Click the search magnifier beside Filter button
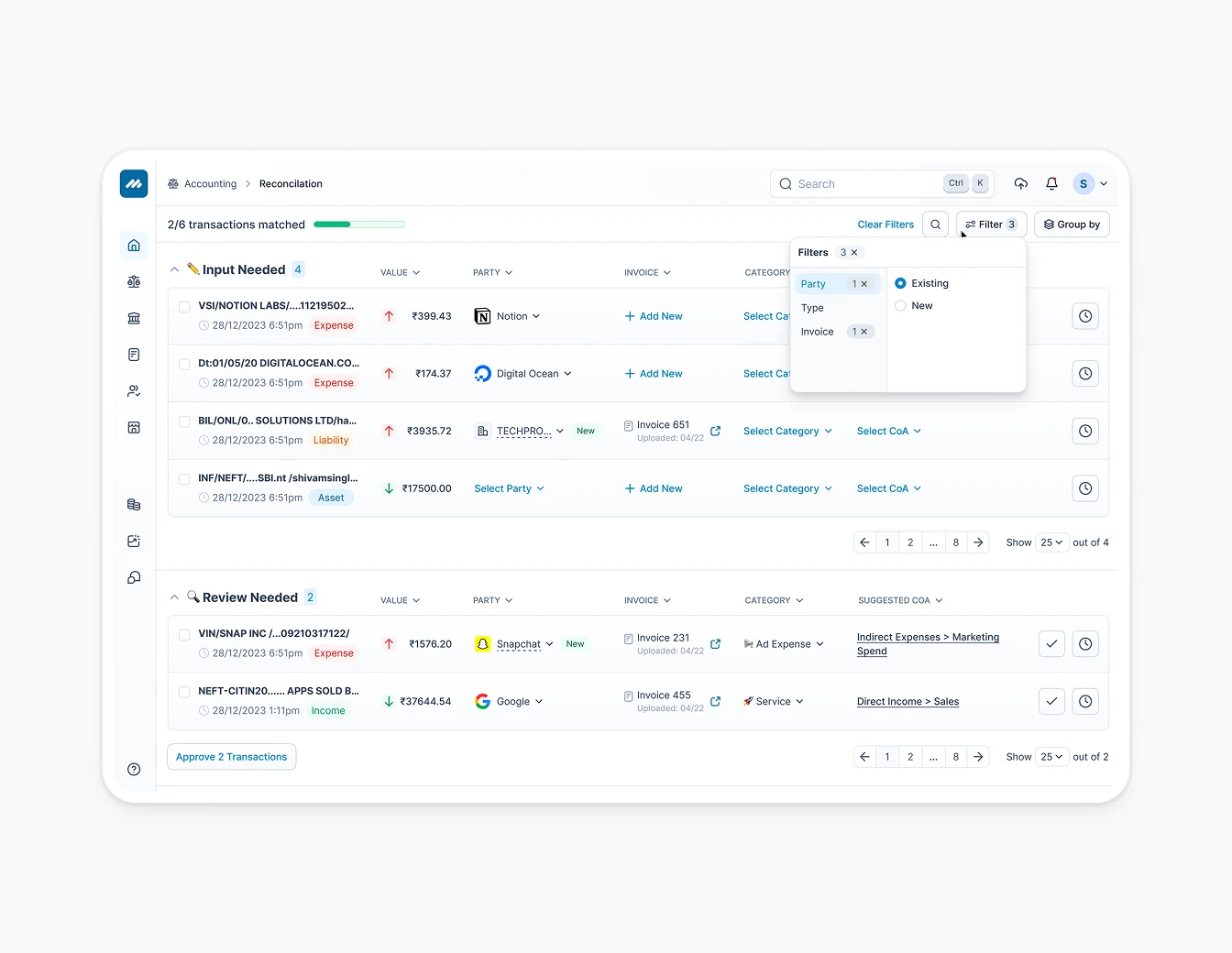Image resolution: width=1232 pixels, height=953 pixels. coord(935,225)
